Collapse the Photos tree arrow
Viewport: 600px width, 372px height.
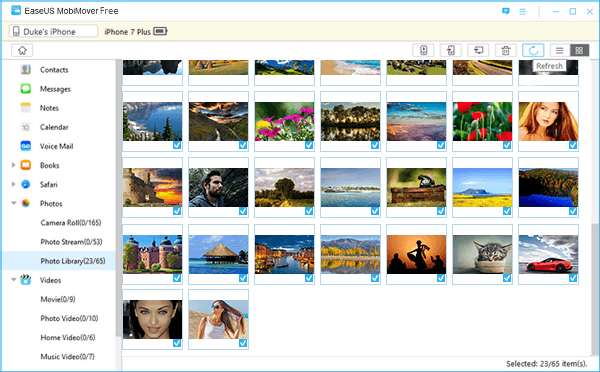click(13, 203)
